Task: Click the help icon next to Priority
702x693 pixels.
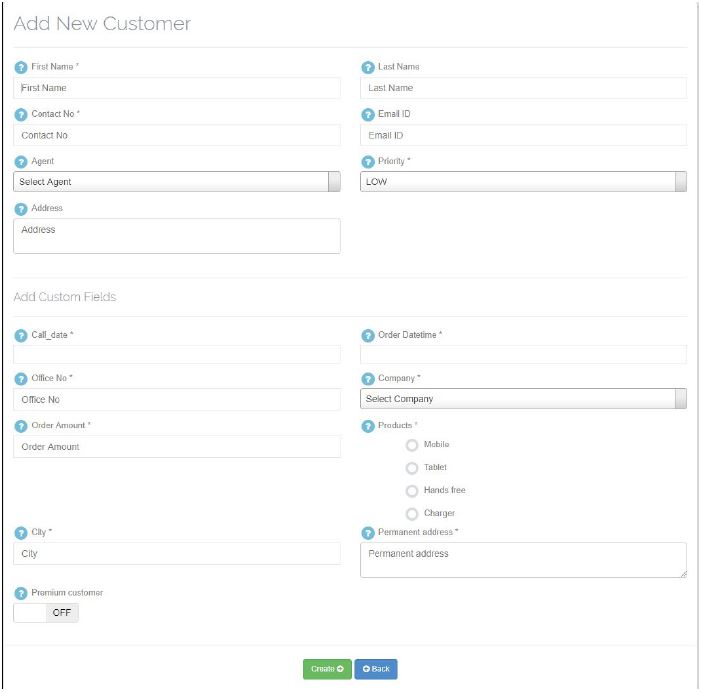Action: (367, 161)
